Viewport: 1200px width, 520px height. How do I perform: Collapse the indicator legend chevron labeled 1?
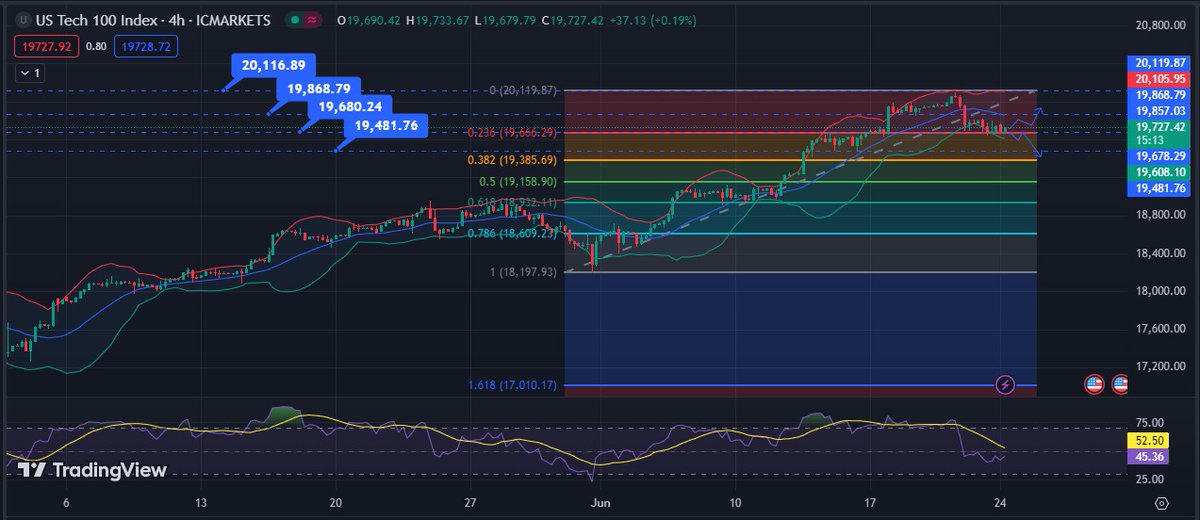(28, 73)
